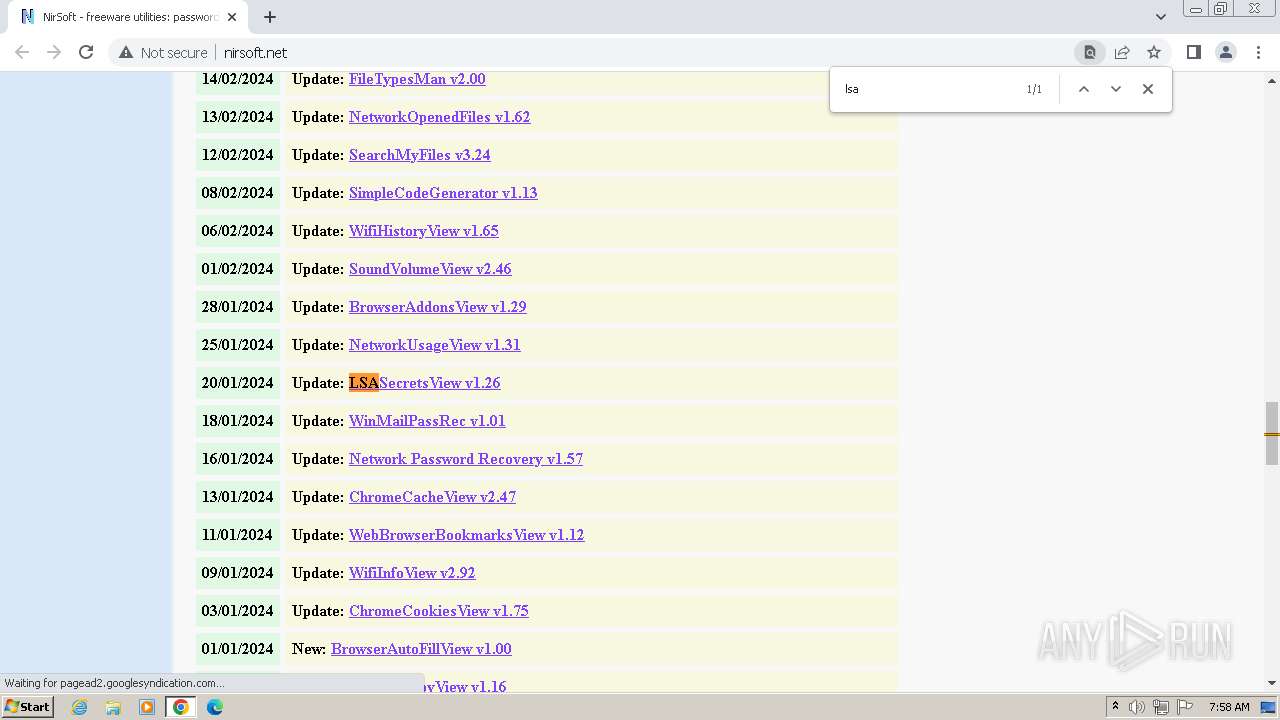Open the LSASecretsView v1.26 link
1280x720 pixels.
coord(424,383)
